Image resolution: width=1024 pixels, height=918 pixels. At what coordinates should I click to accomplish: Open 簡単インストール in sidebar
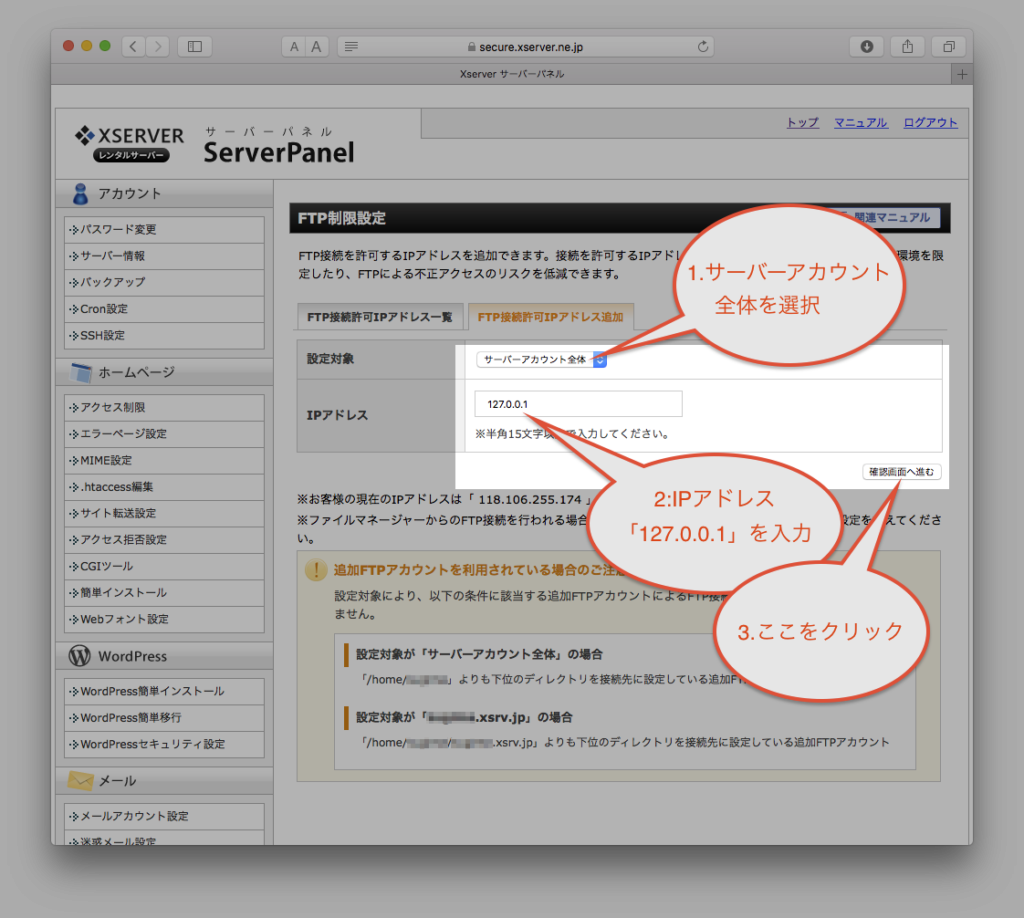(165, 593)
